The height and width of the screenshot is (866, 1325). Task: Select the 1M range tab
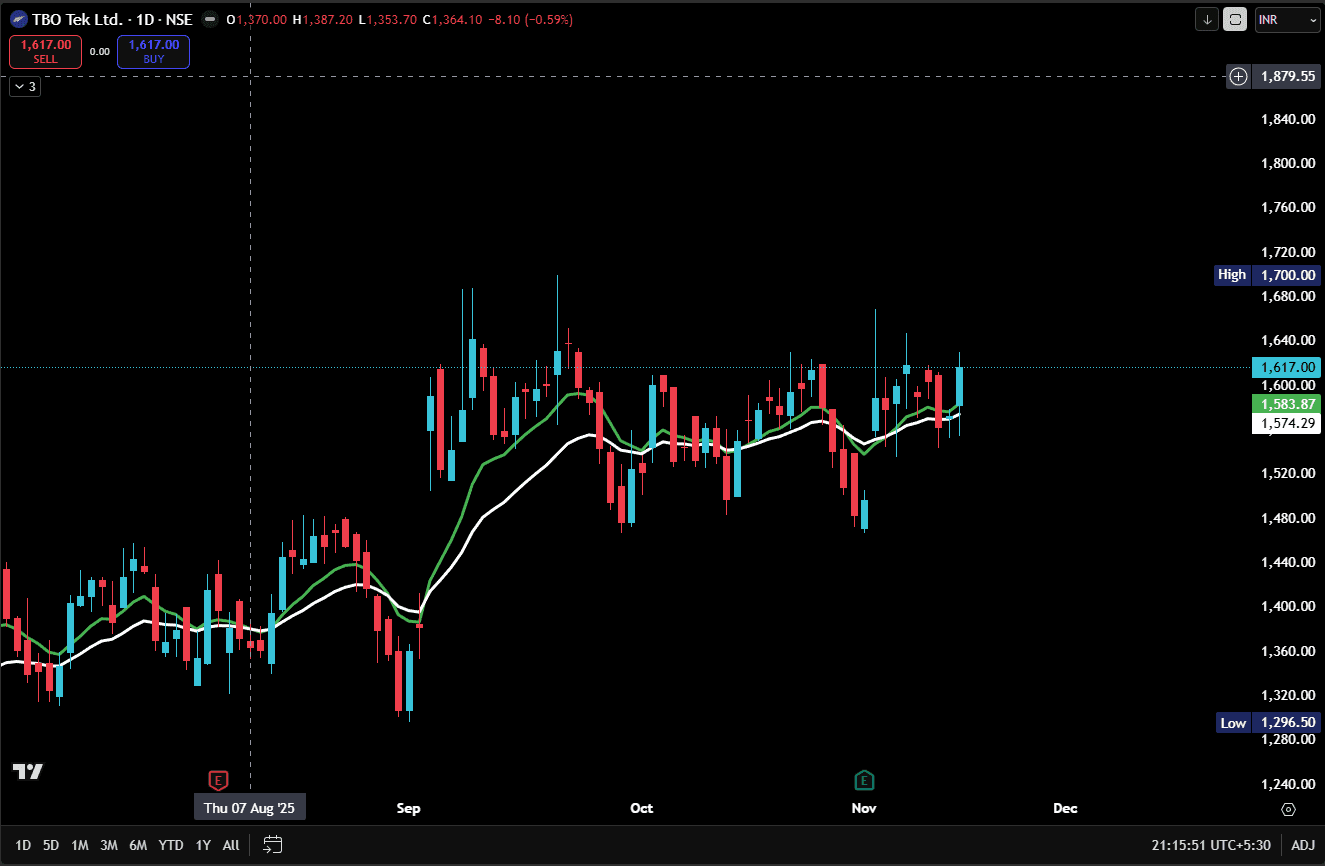pos(80,845)
